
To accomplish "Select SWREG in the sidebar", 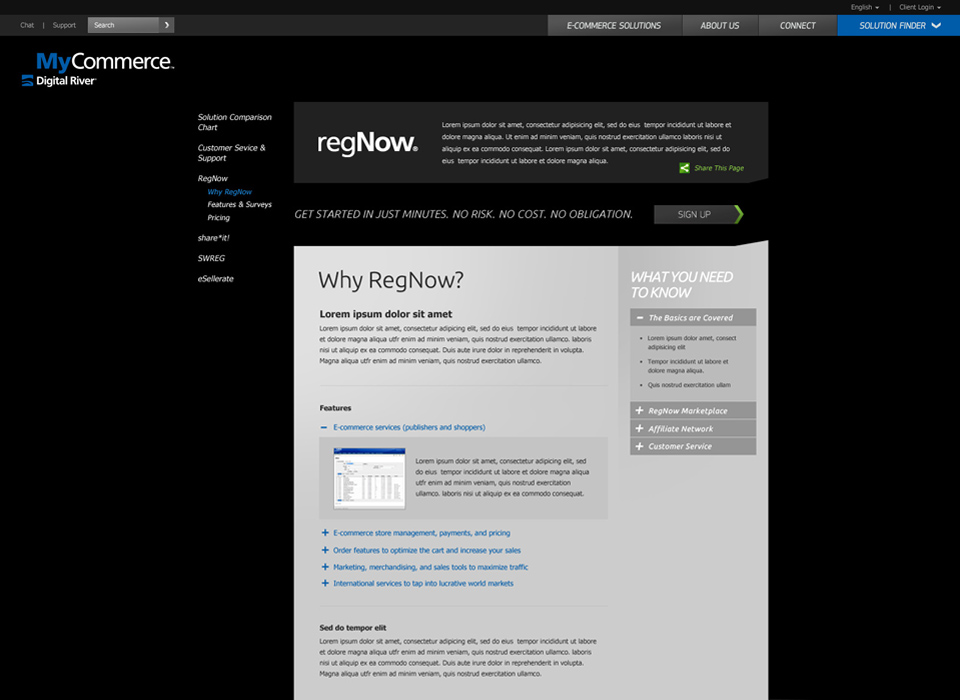I will point(211,258).
